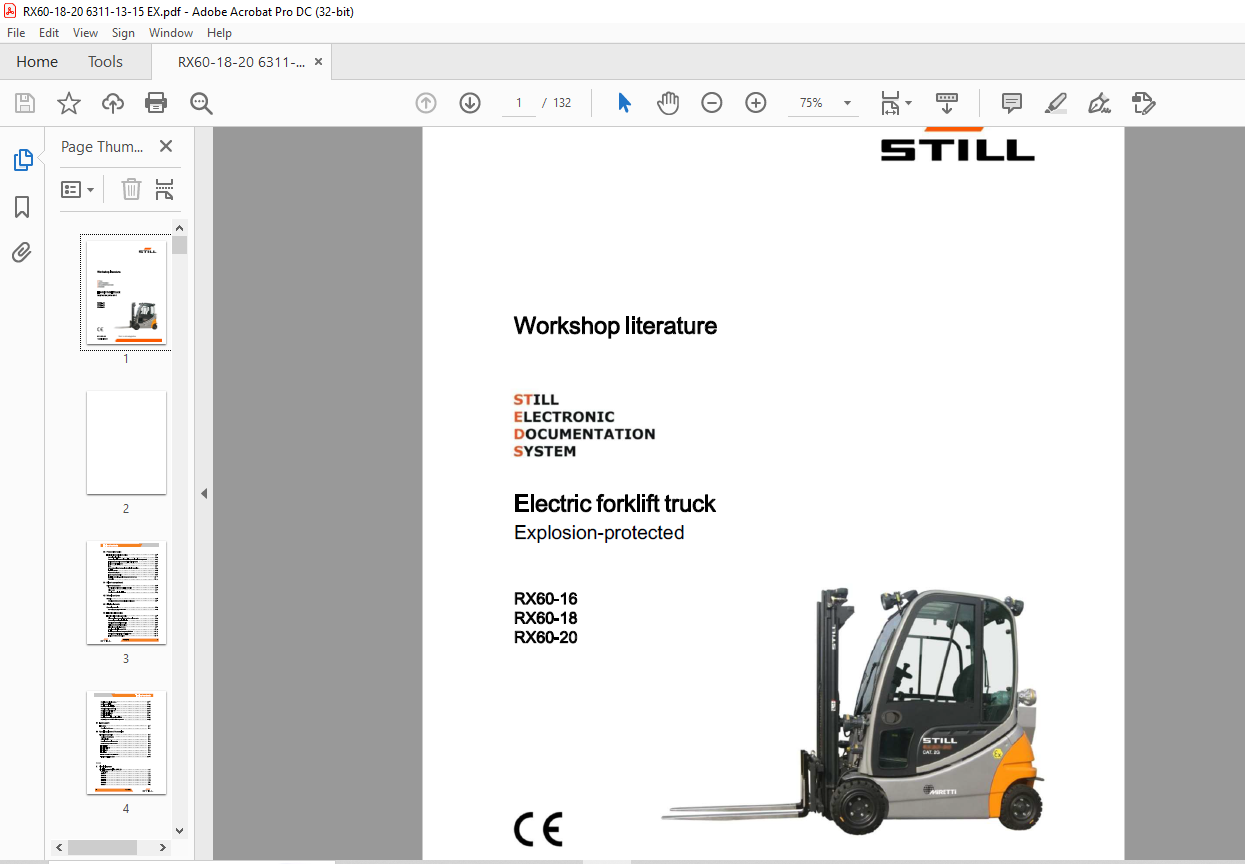Select the highlight text pen
This screenshot has width=1245, height=864.
tap(1055, 103)
